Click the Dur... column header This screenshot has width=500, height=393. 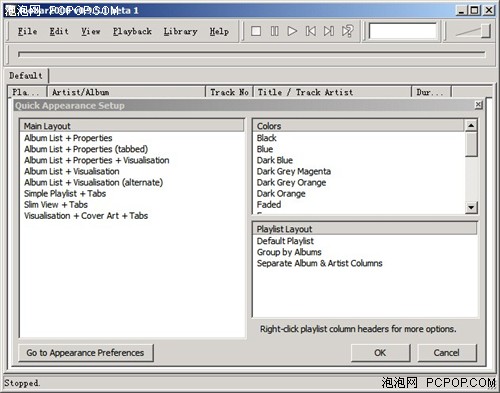click(x=431, y=92)
